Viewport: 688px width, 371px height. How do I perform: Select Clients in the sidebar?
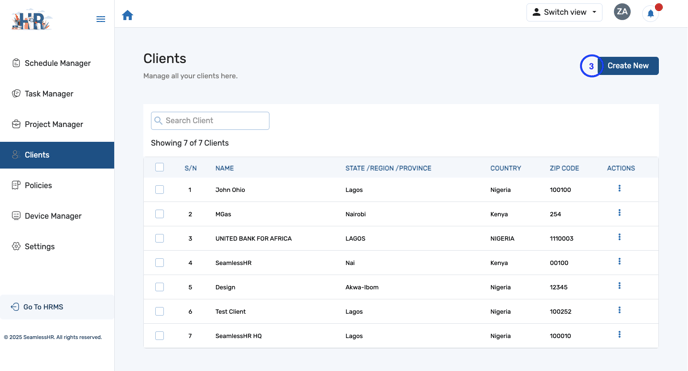pos(57,155)
